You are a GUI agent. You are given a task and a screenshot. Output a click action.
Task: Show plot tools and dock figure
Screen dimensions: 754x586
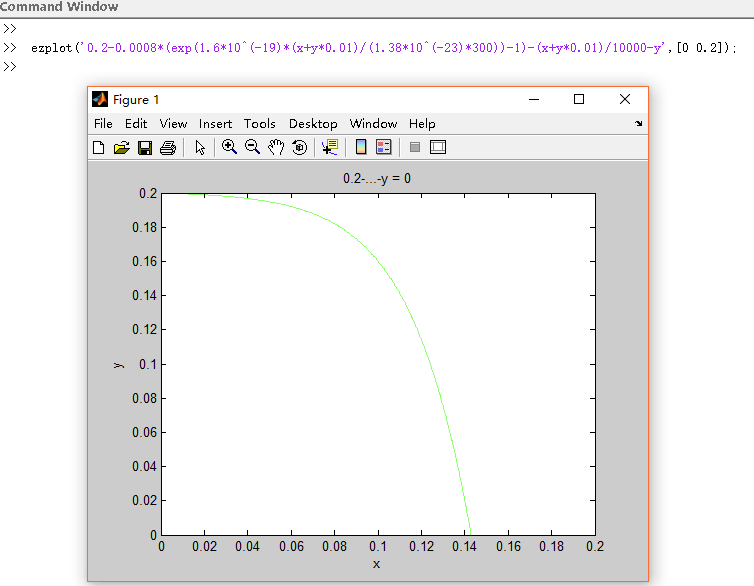point(437,148)
